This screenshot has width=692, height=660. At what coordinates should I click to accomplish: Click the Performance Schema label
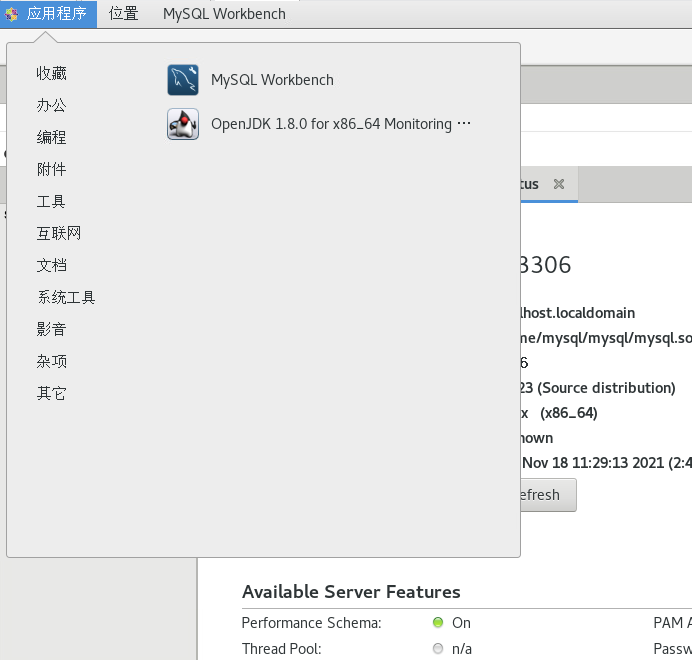[312, 623]
